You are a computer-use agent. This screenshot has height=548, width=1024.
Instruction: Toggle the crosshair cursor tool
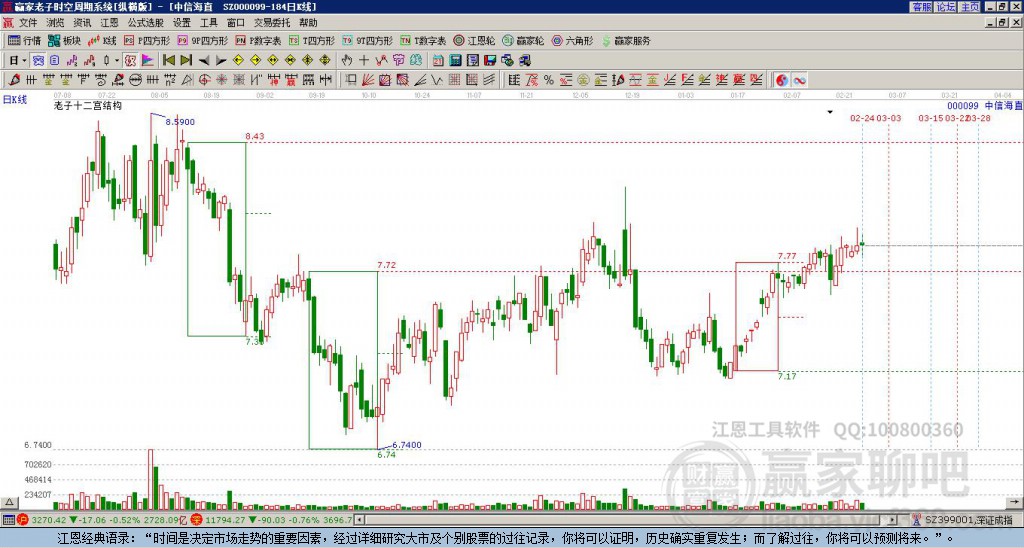click(364, 60)
